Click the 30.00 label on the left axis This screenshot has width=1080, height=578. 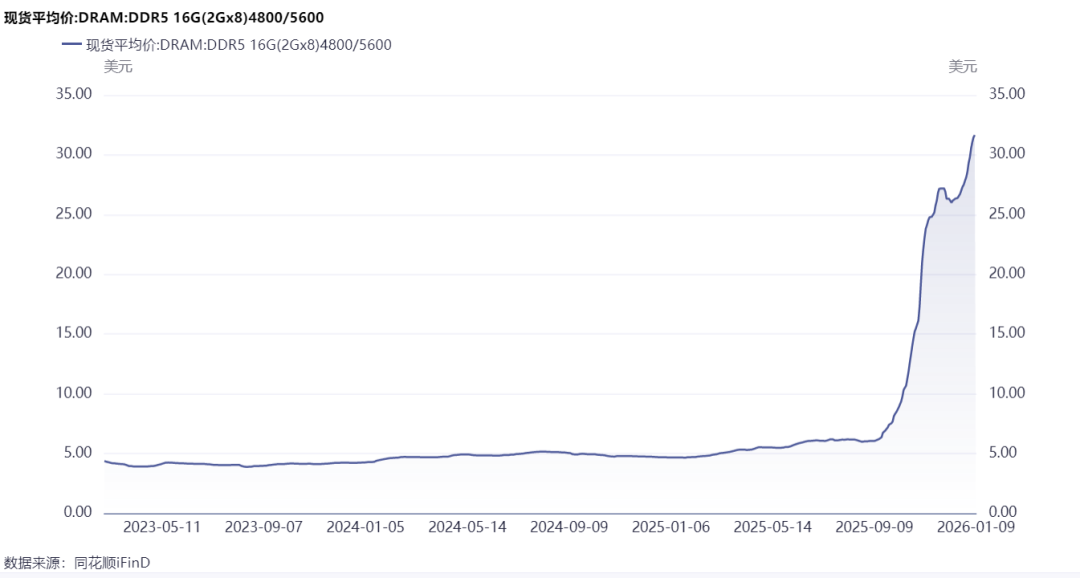[74, 153]
